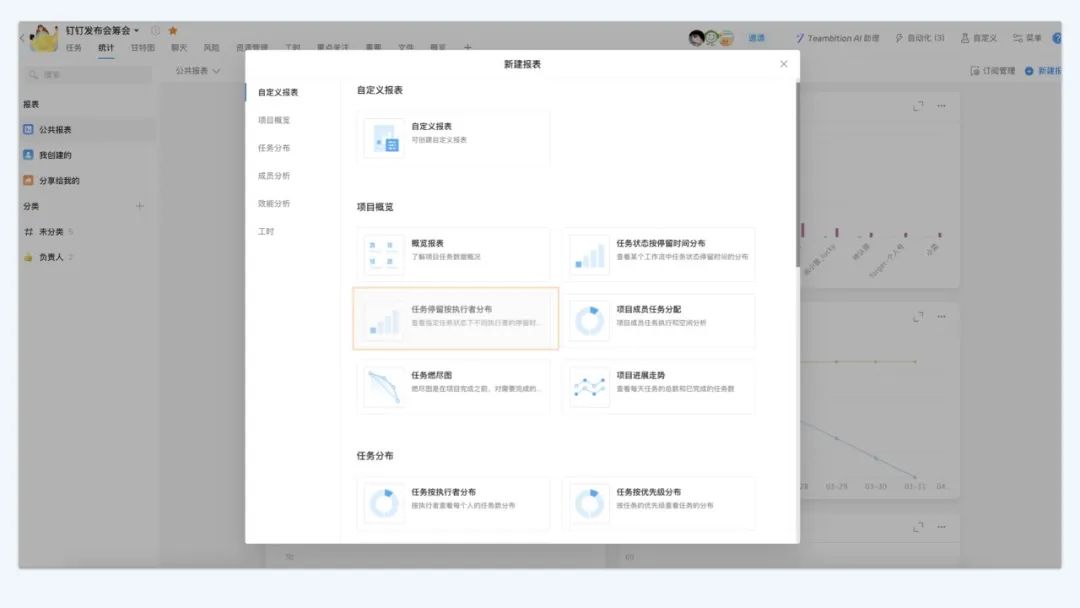Close the 新建报表 dialog
Viewport: 1080px width, 608px height.
pos(783,64)
